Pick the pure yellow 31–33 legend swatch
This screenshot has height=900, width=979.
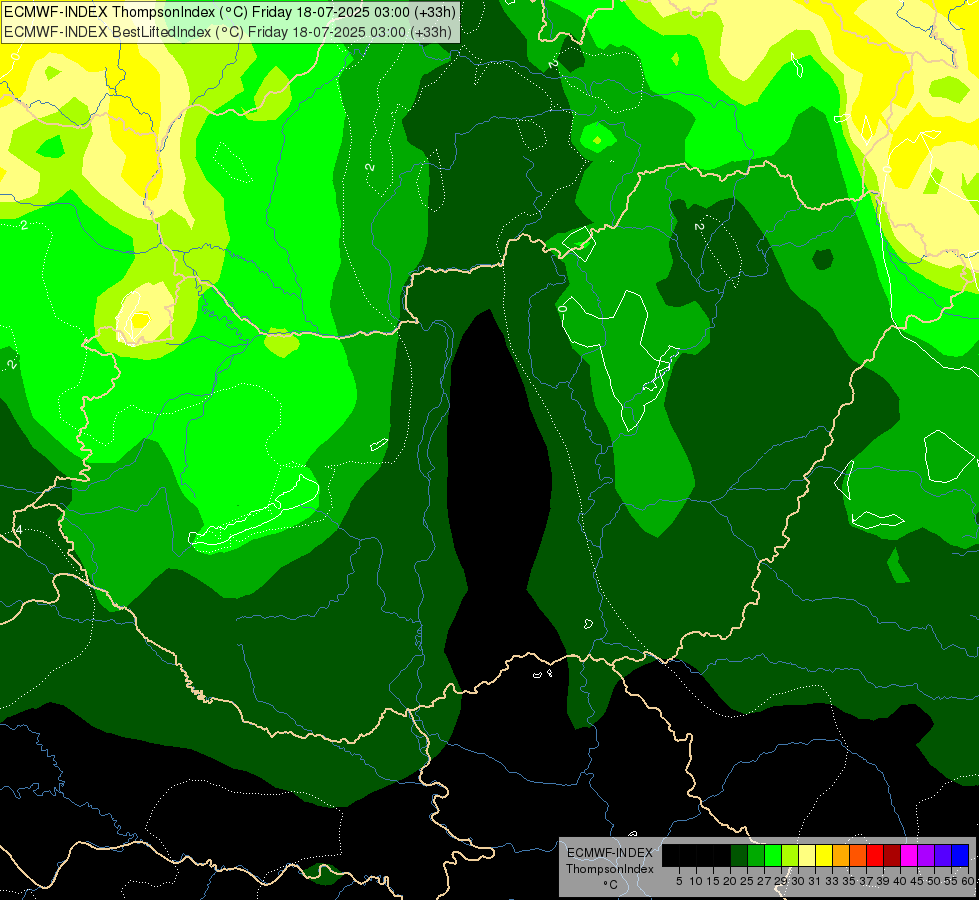pyautogui.click(x=825, y=855)
